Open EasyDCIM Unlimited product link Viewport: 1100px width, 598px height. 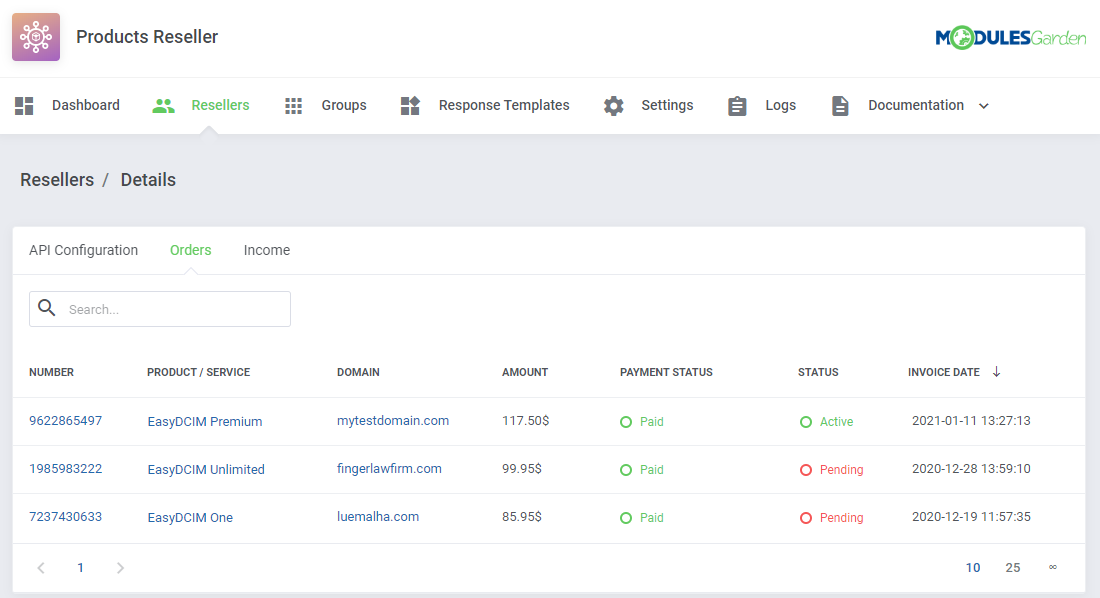click(206, 469)
